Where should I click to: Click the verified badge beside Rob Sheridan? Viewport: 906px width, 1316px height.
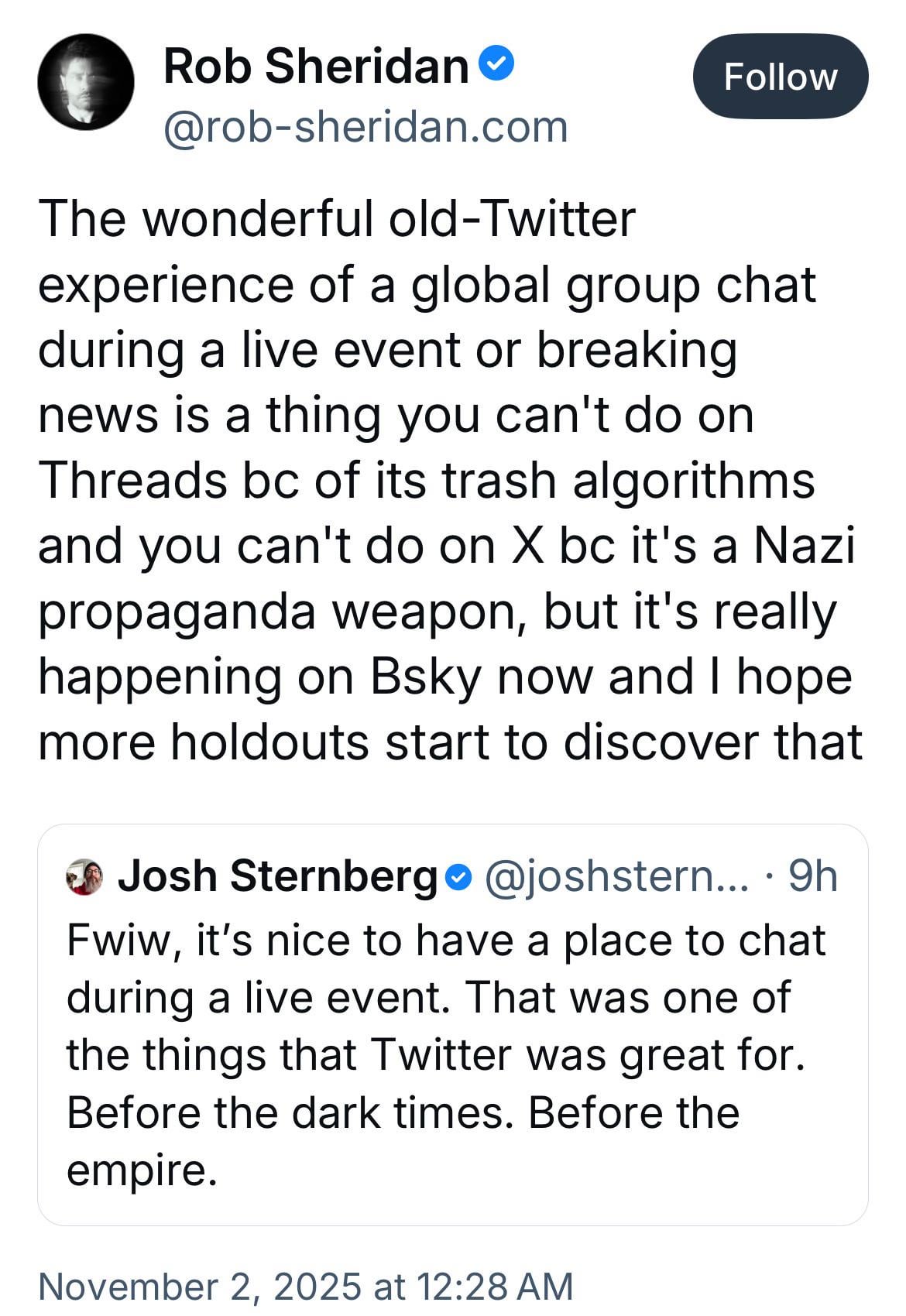pos(497,64)
